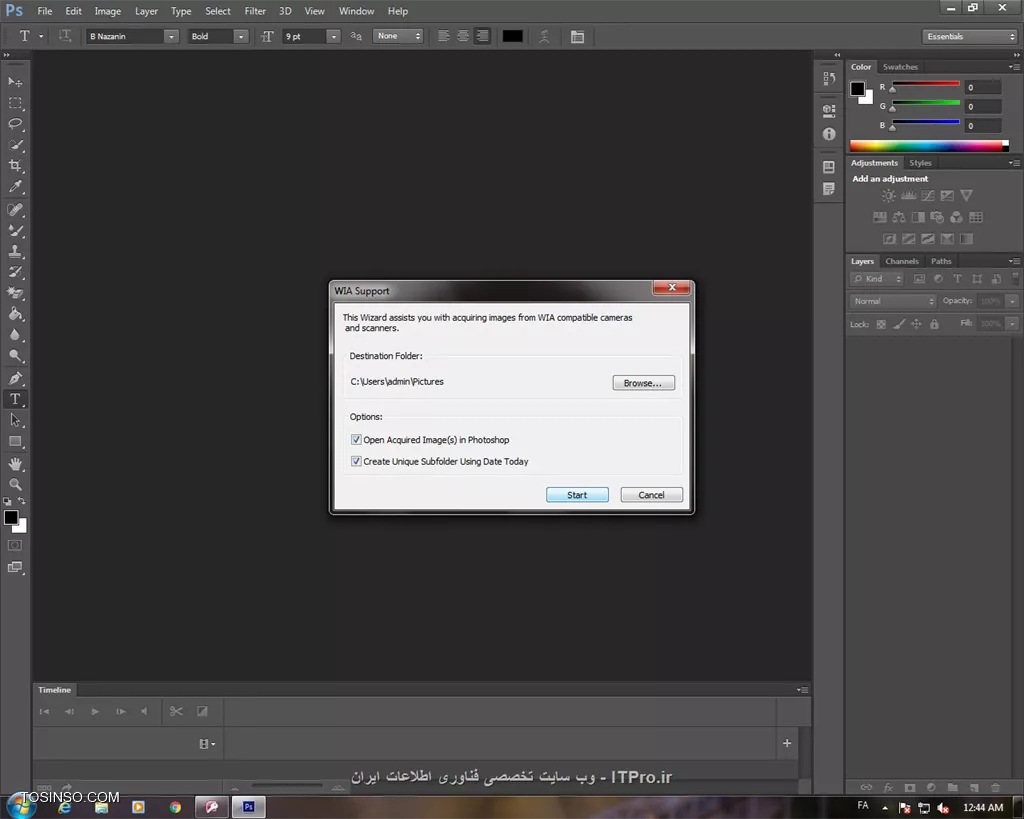Open the Normal blend mode dropdown
This screenshot has height=819, width=1024.
[893, 301]
